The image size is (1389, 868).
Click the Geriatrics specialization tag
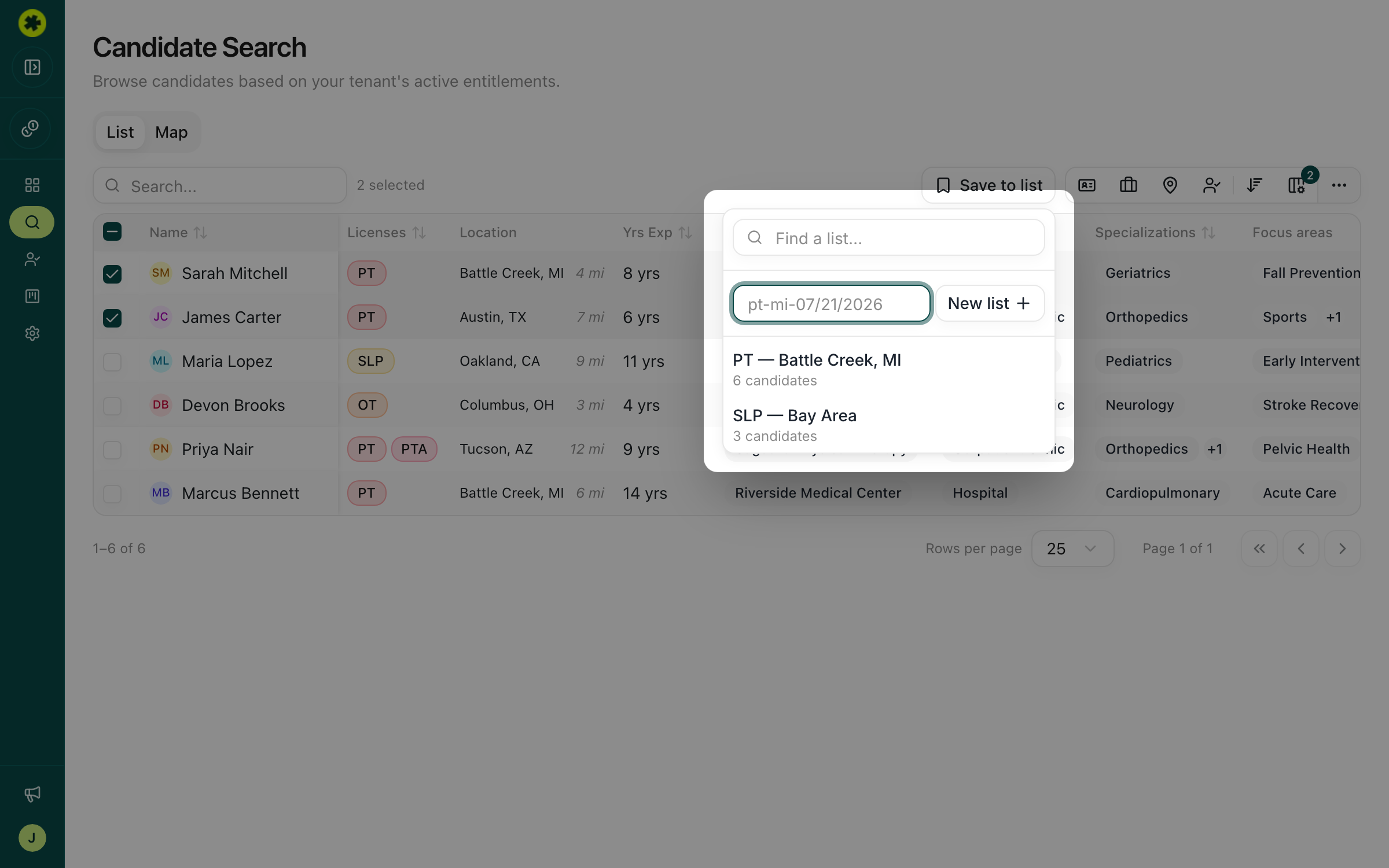(x=1138, y=273)
